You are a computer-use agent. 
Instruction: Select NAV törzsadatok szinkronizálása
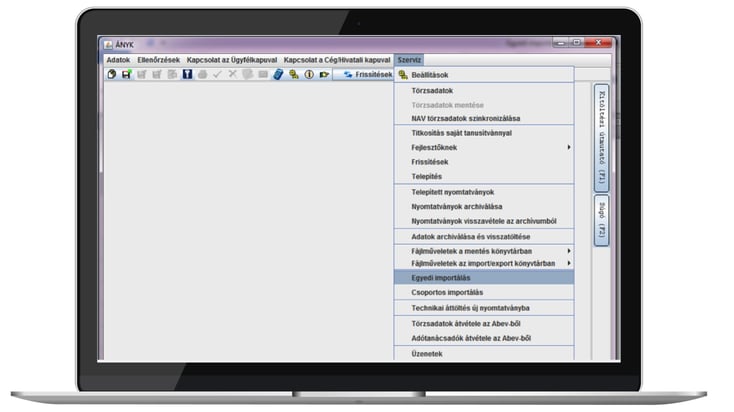click(x=484, y=118)
